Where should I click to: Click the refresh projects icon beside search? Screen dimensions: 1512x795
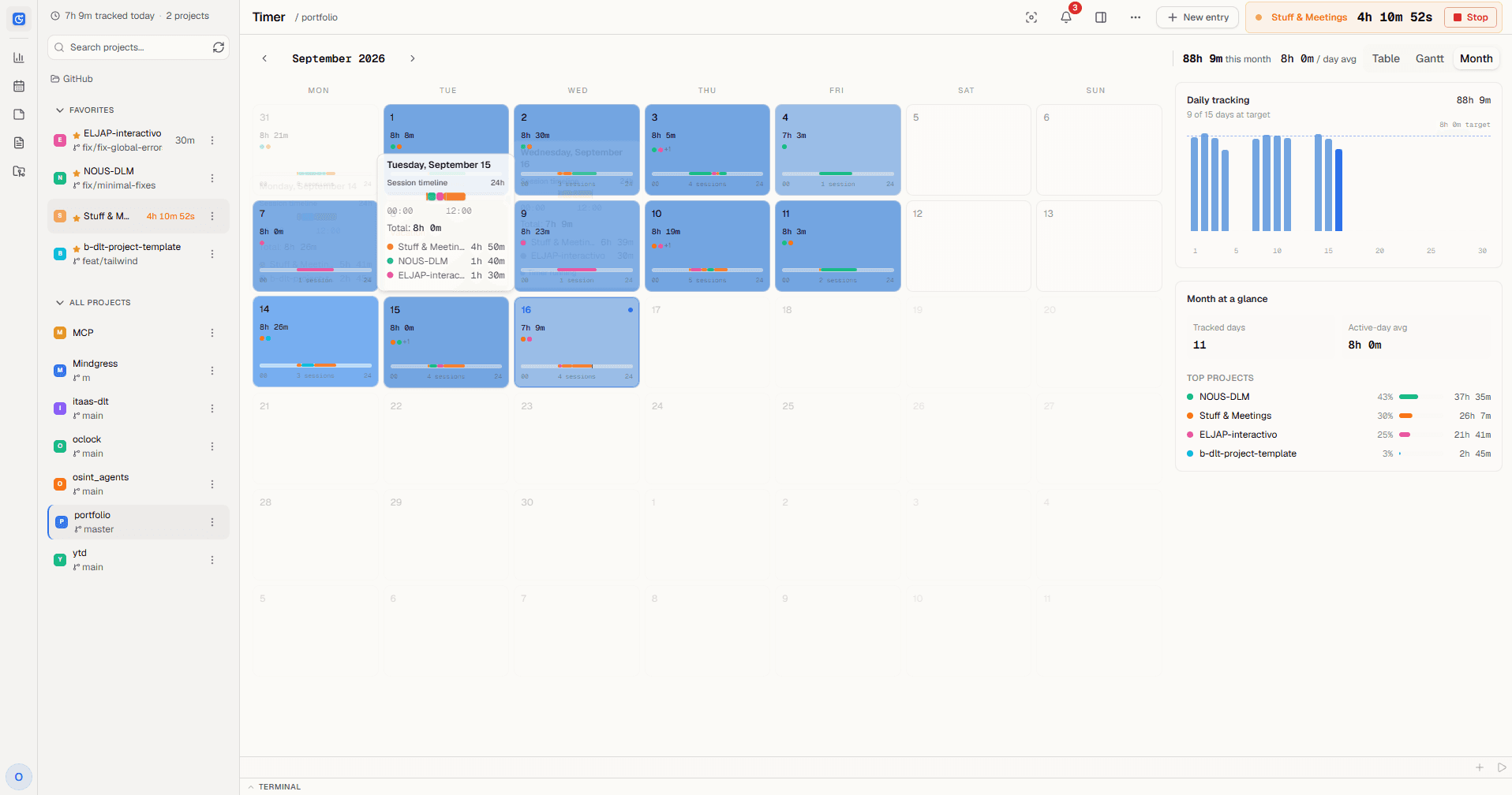219,47
